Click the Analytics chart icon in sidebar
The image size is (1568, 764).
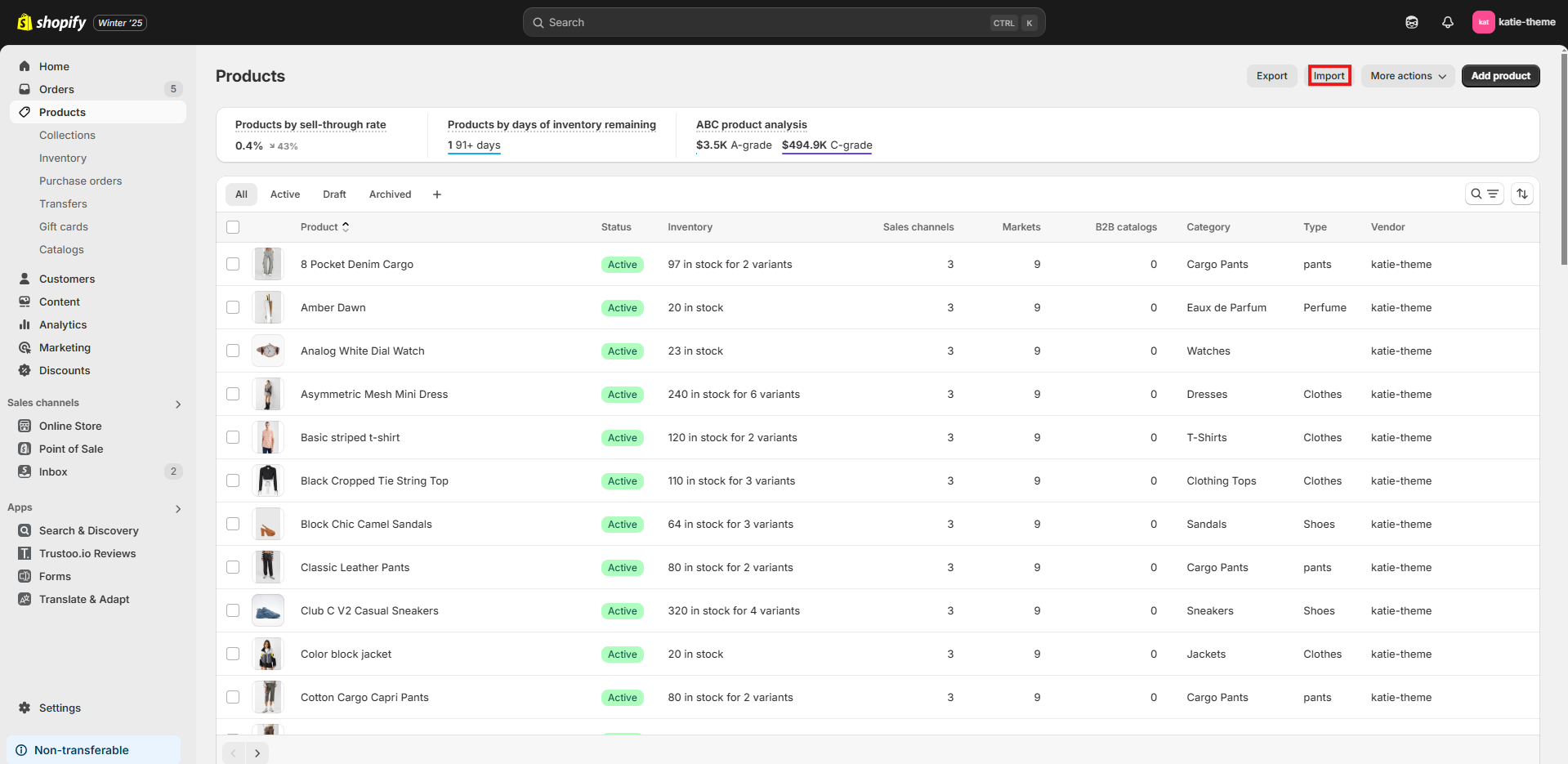tap(25, 324)
